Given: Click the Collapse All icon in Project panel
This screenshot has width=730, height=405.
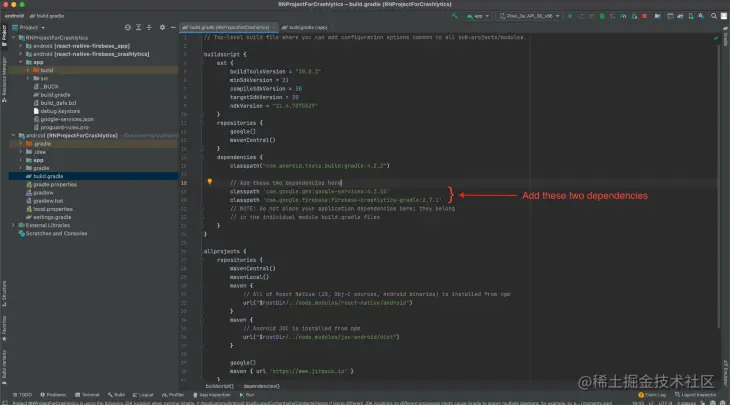Looking at the screenshot, I should [x=149, y=27].
